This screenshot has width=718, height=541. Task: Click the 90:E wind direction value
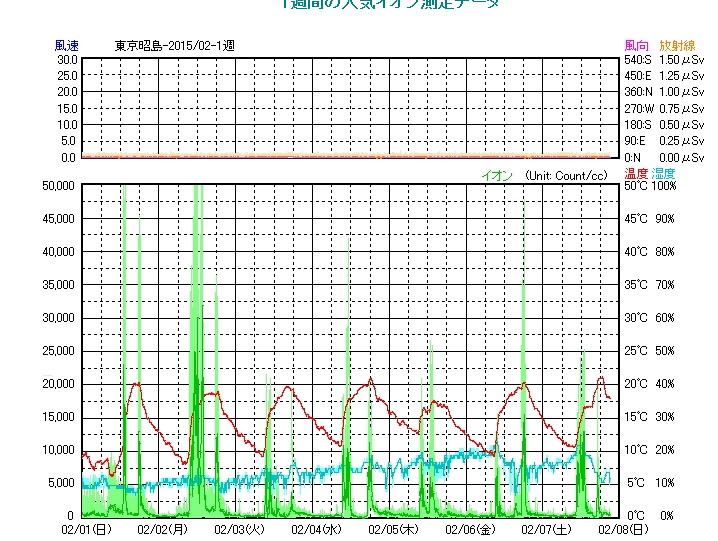coord(635,141)
